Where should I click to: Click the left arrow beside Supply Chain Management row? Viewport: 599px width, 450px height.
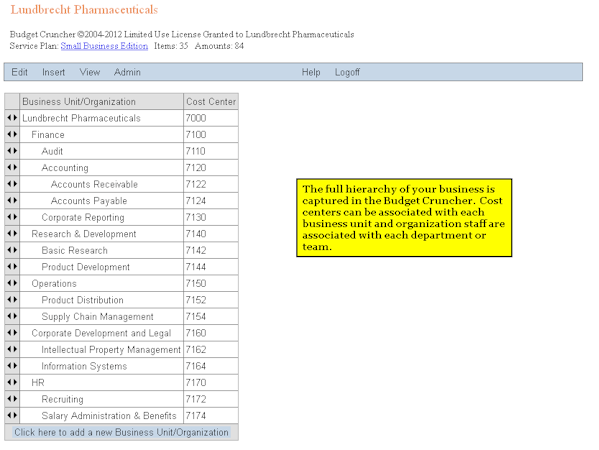tap(9, 316)
